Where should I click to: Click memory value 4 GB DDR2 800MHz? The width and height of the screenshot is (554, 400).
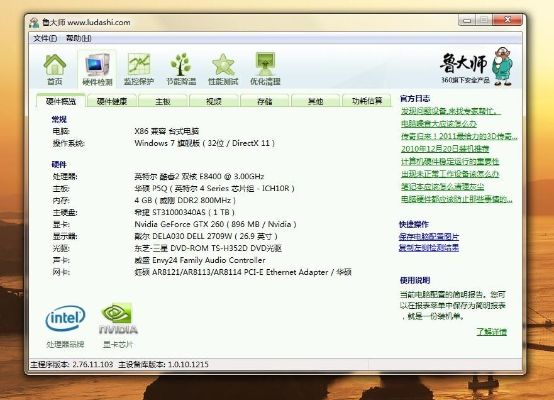(185, 200)
